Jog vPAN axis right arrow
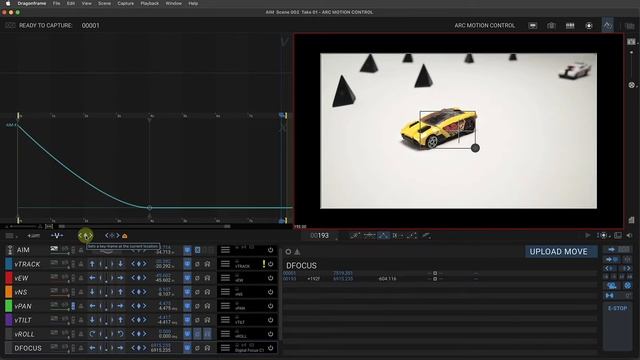This screenshot has width=640, height=360. [120, 306]
